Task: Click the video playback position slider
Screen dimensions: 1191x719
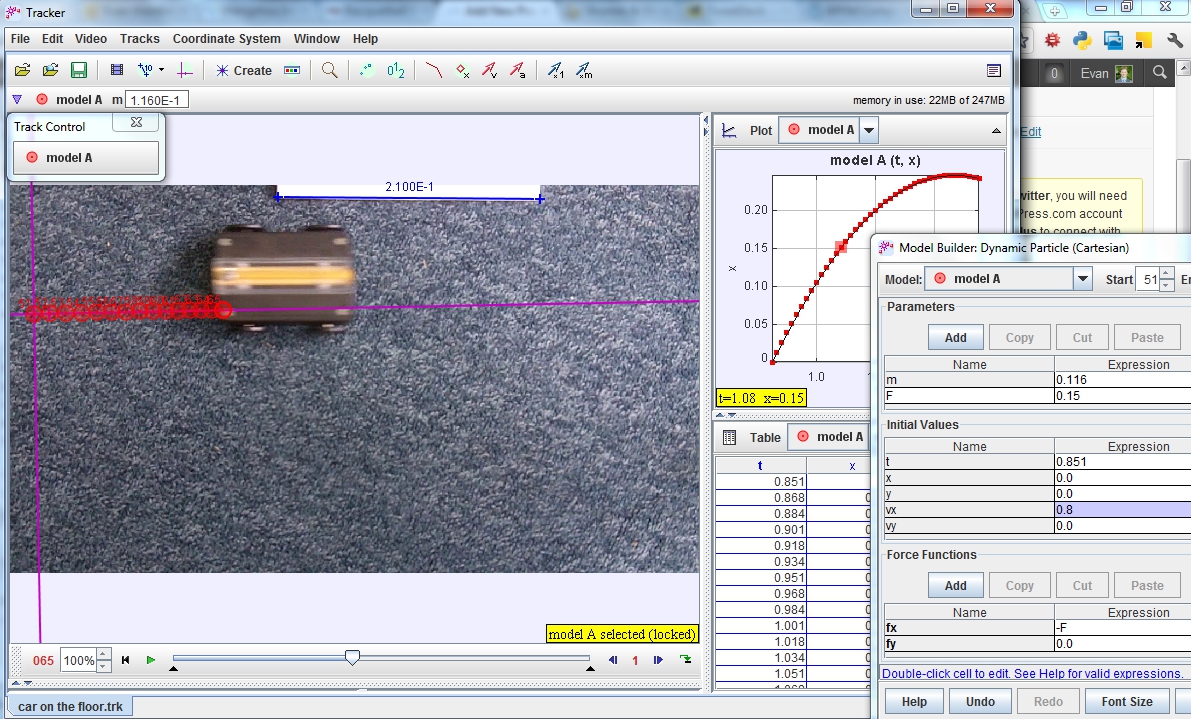Action: coord(352,659)
